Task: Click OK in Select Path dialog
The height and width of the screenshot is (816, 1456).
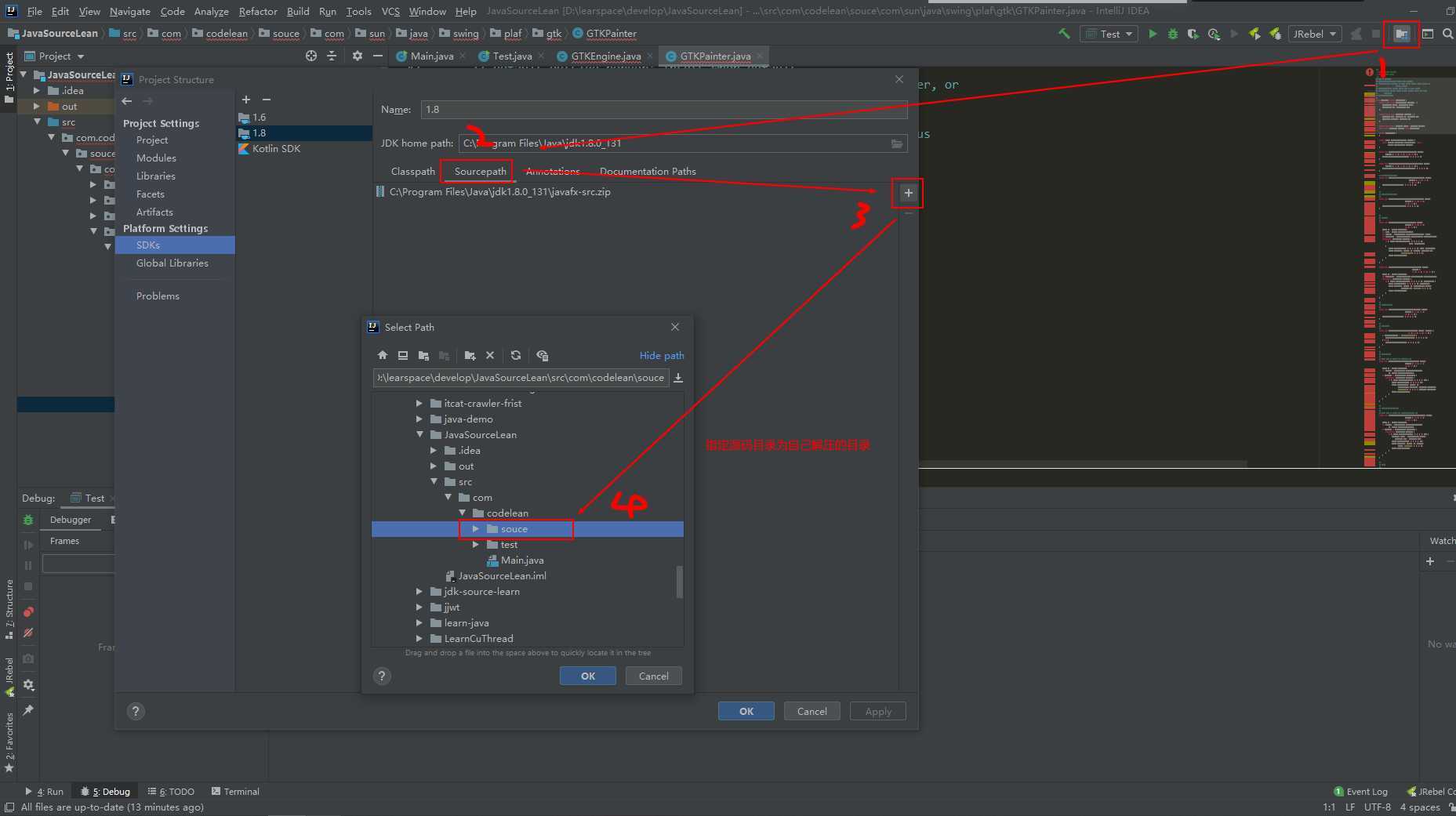Action: [588, 676]
